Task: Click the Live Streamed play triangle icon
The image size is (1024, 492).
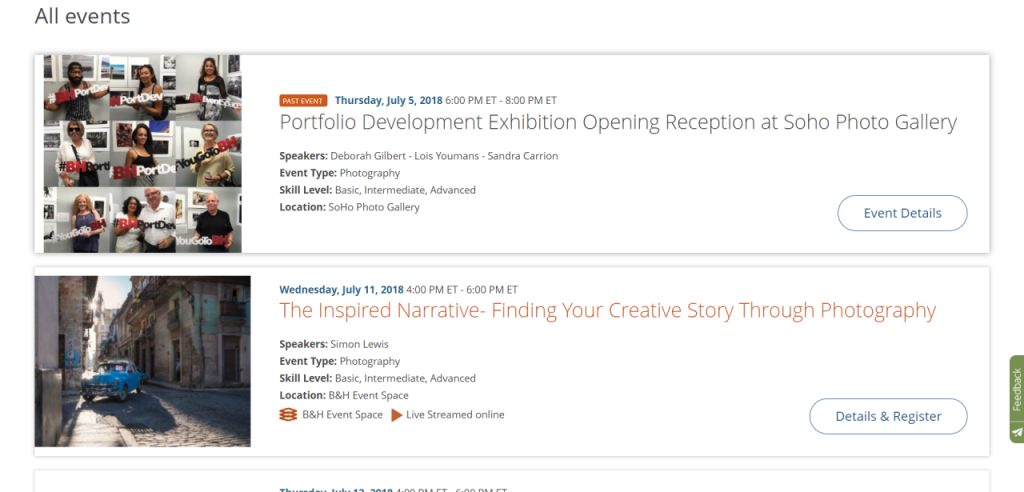Action: (397, 415)
